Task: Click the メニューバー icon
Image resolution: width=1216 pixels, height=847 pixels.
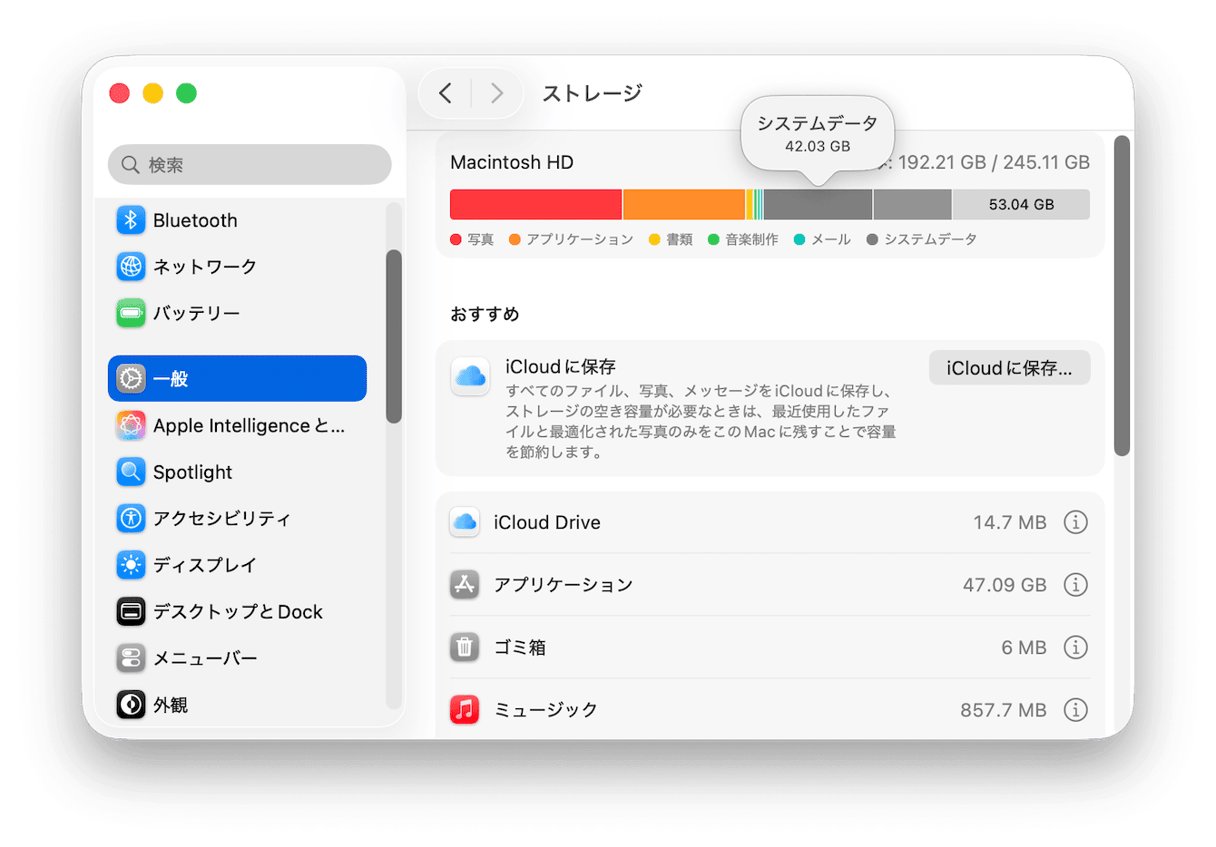Action: pos(130,658)
